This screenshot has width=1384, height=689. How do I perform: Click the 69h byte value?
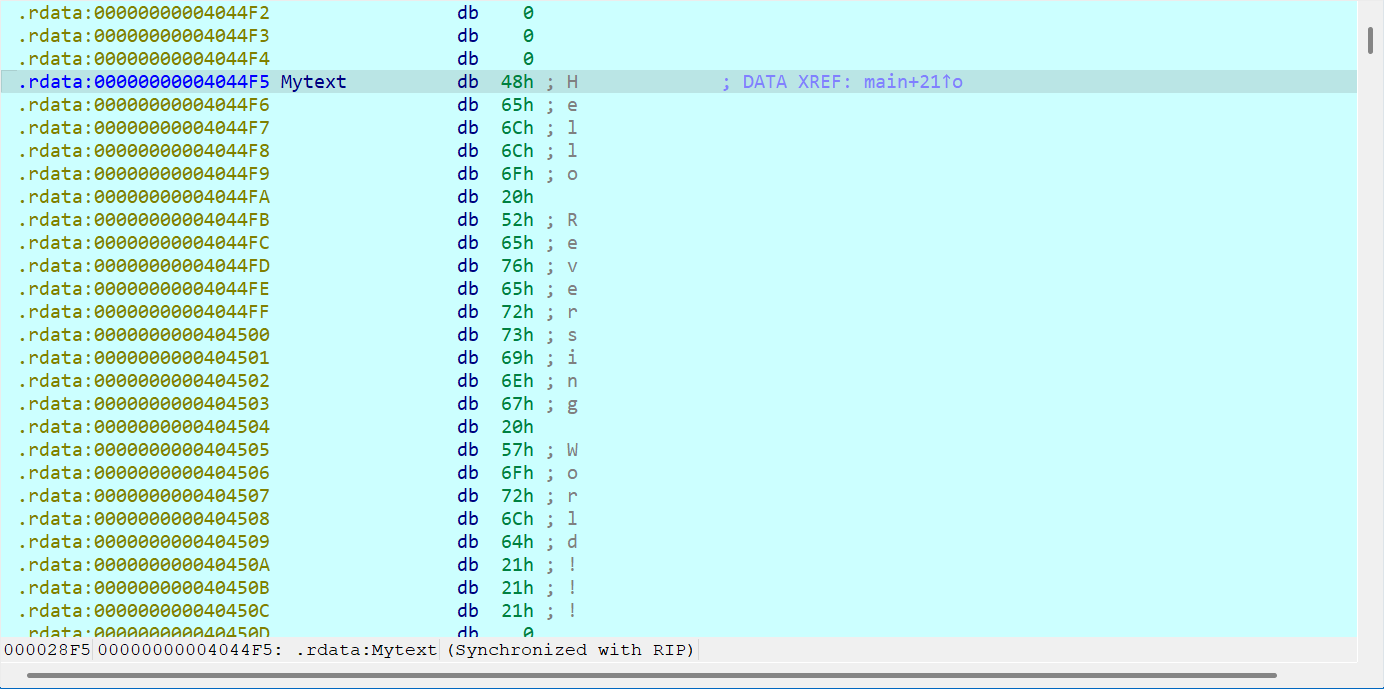tap(517, 358)
